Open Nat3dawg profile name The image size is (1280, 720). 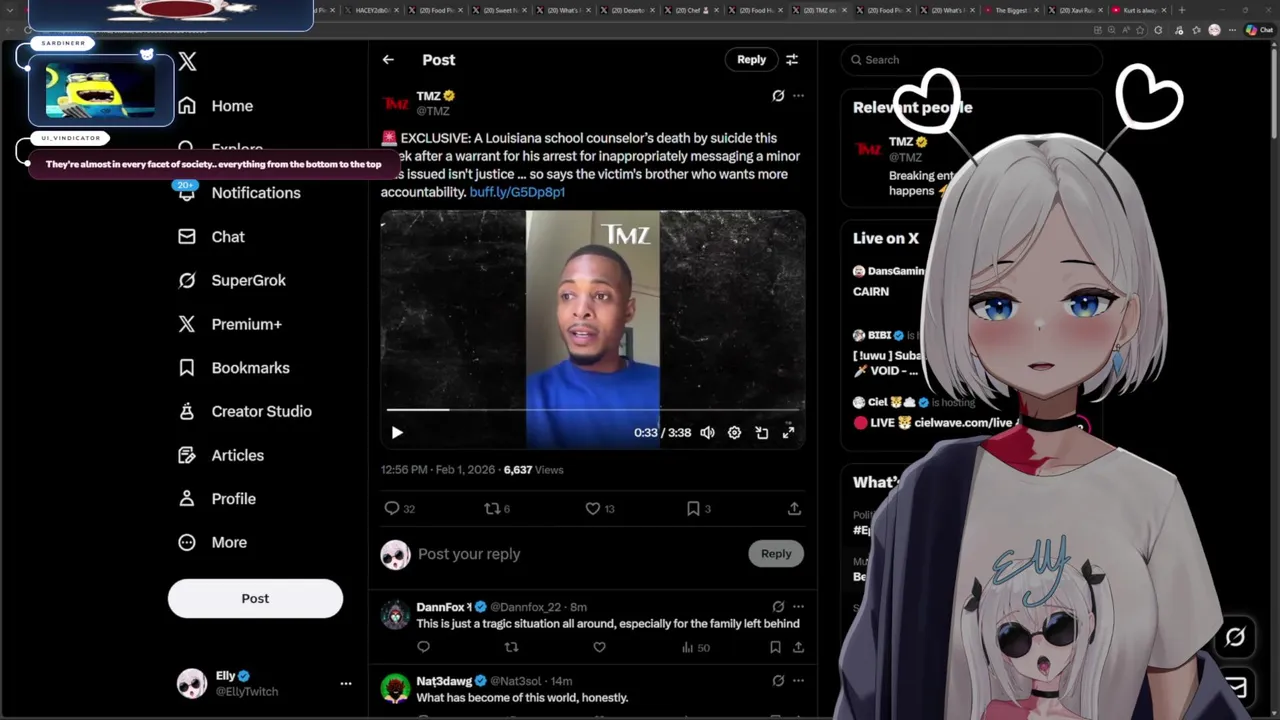pos(444,681)
